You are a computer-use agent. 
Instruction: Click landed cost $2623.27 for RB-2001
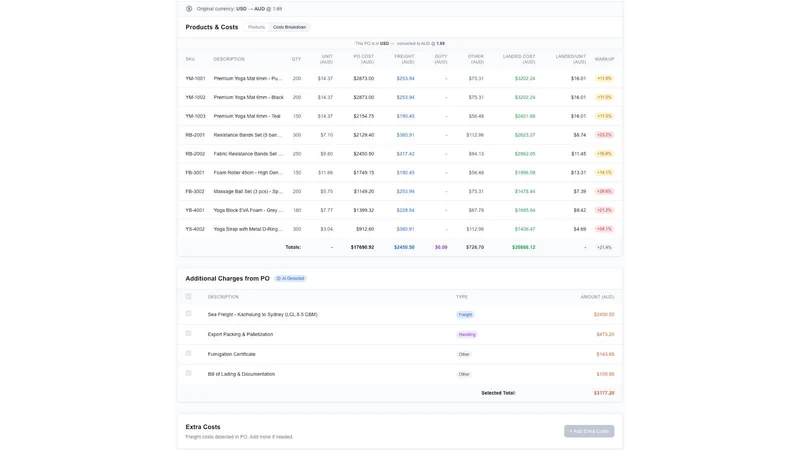(x=525, y=135)
